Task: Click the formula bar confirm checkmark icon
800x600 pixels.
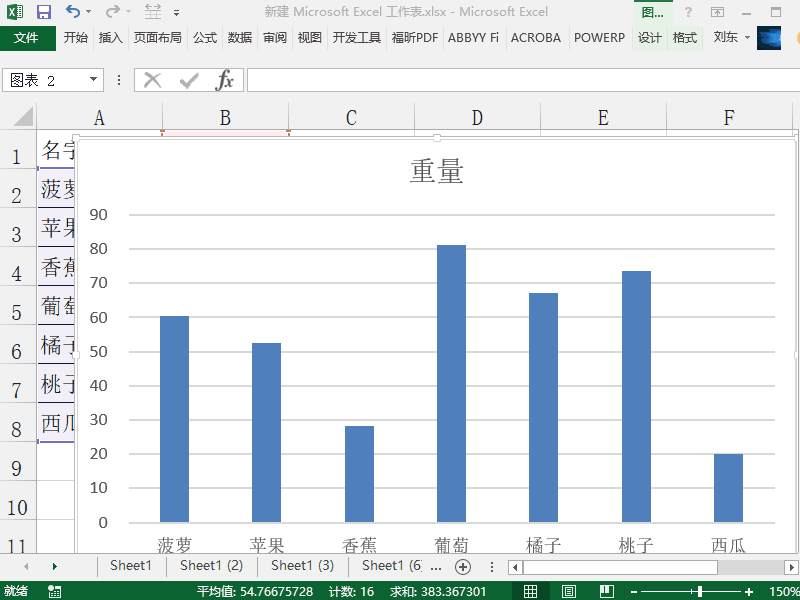Action: [x=188, y=80]
